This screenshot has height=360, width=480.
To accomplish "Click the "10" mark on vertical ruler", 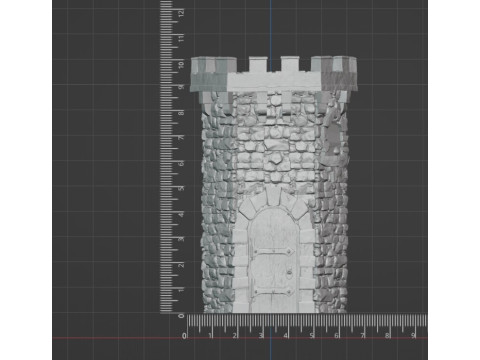I will [x=181, y=64].
